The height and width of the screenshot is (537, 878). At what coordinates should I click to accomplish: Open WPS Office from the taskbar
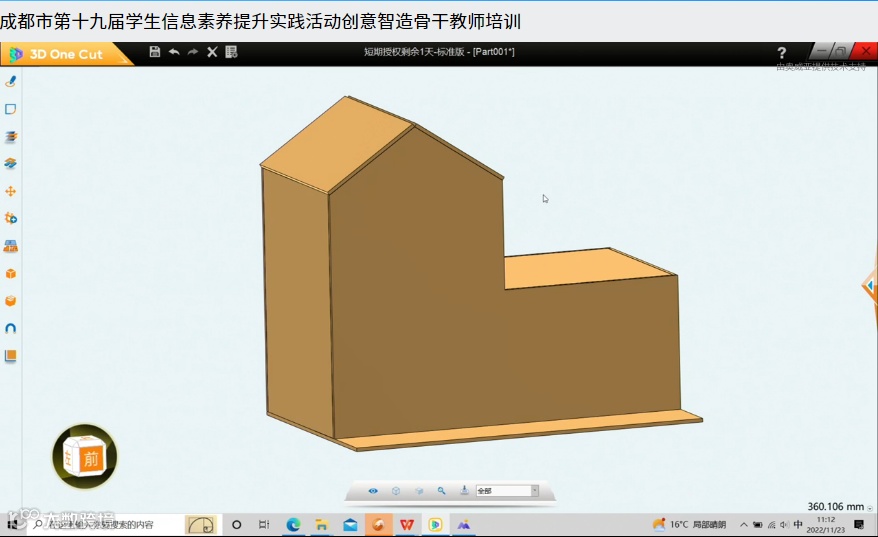point(407,525)
